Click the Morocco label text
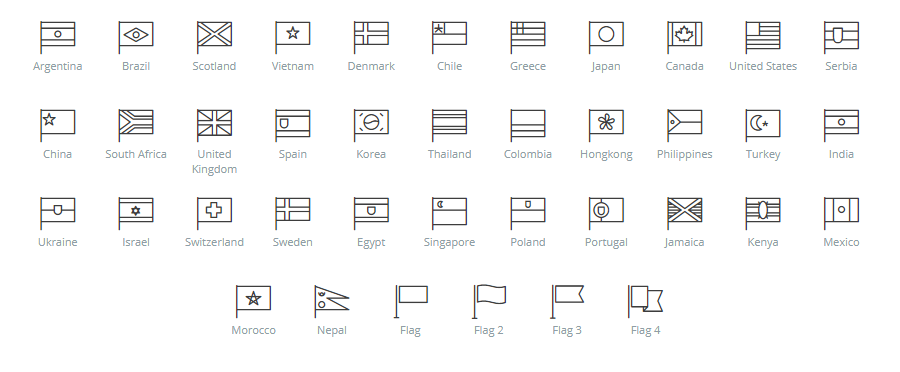Image resolution: width=900 pixels, height=372 pixels. (254, 330)
